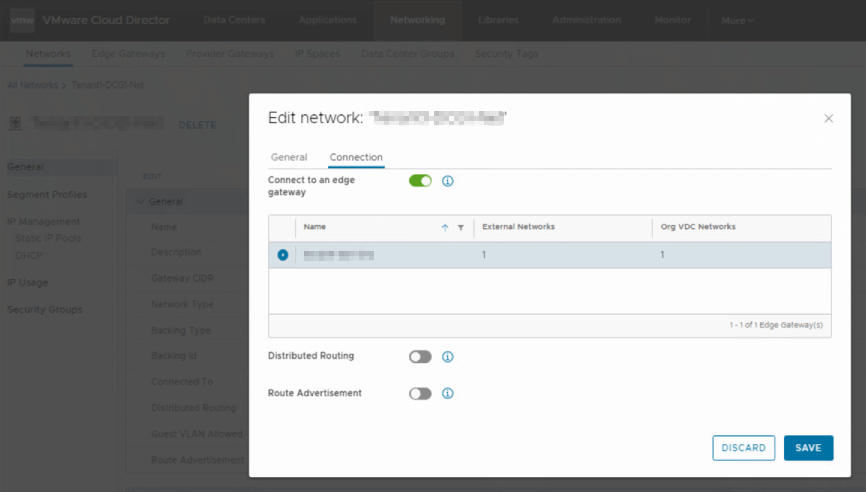Select the edge gateway radio button
The width and height of the screenshot is (866, 492).
(x=283, y=255)
